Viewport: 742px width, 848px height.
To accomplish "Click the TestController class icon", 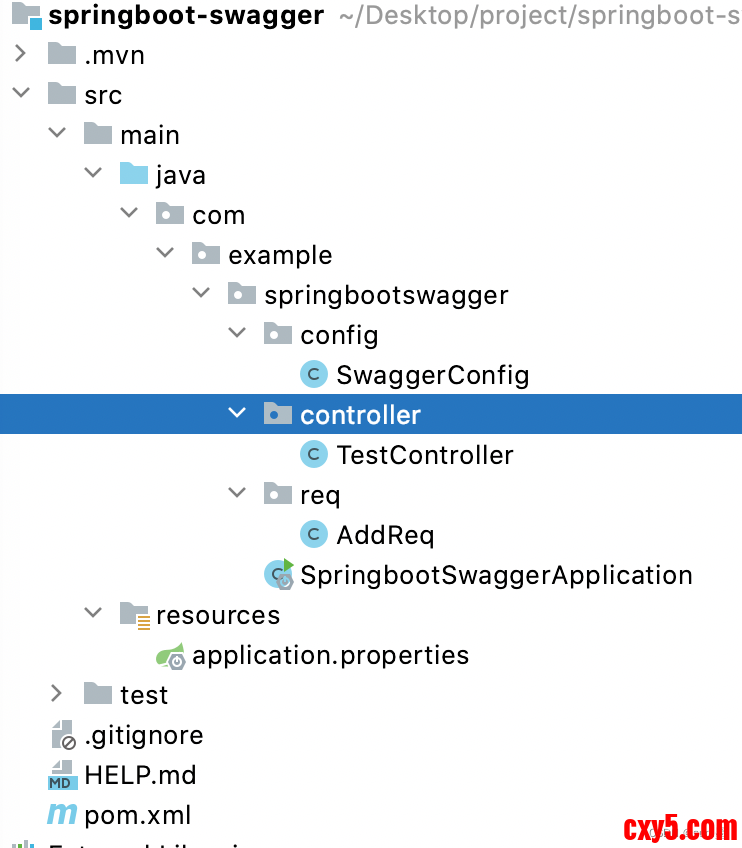I will click(x=314, y=455).
